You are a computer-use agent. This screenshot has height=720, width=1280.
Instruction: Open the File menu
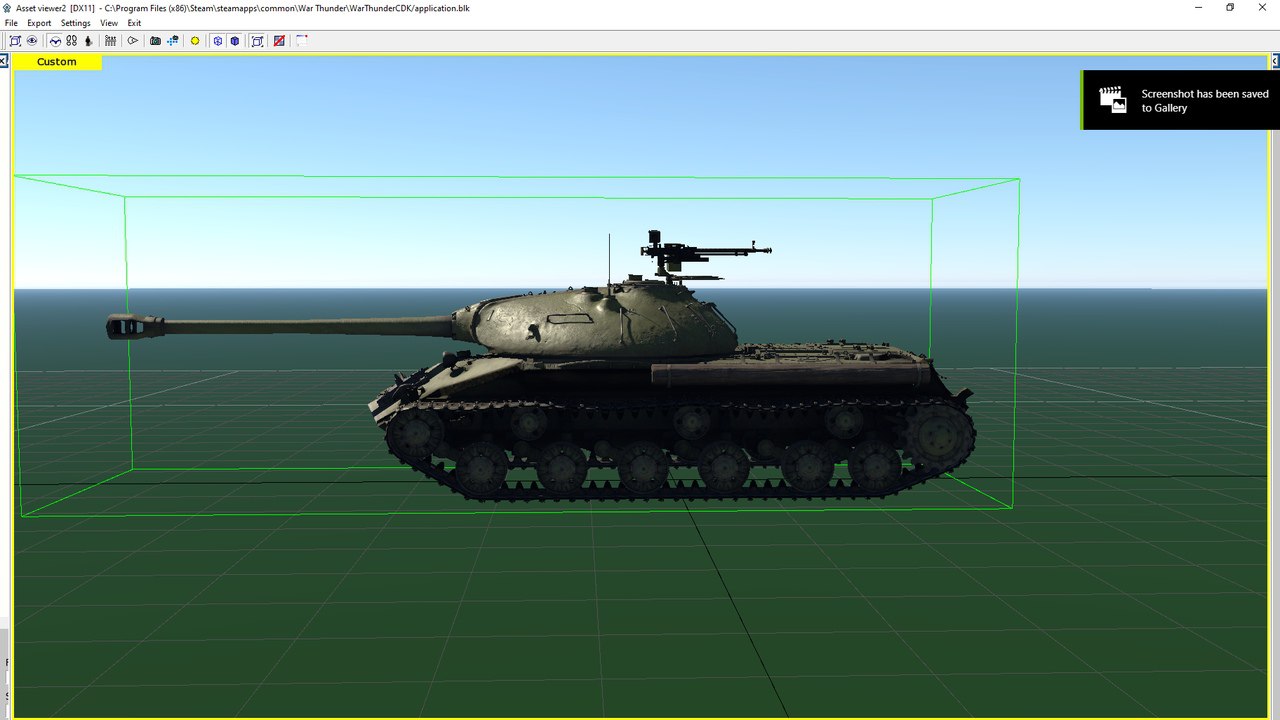11,23
